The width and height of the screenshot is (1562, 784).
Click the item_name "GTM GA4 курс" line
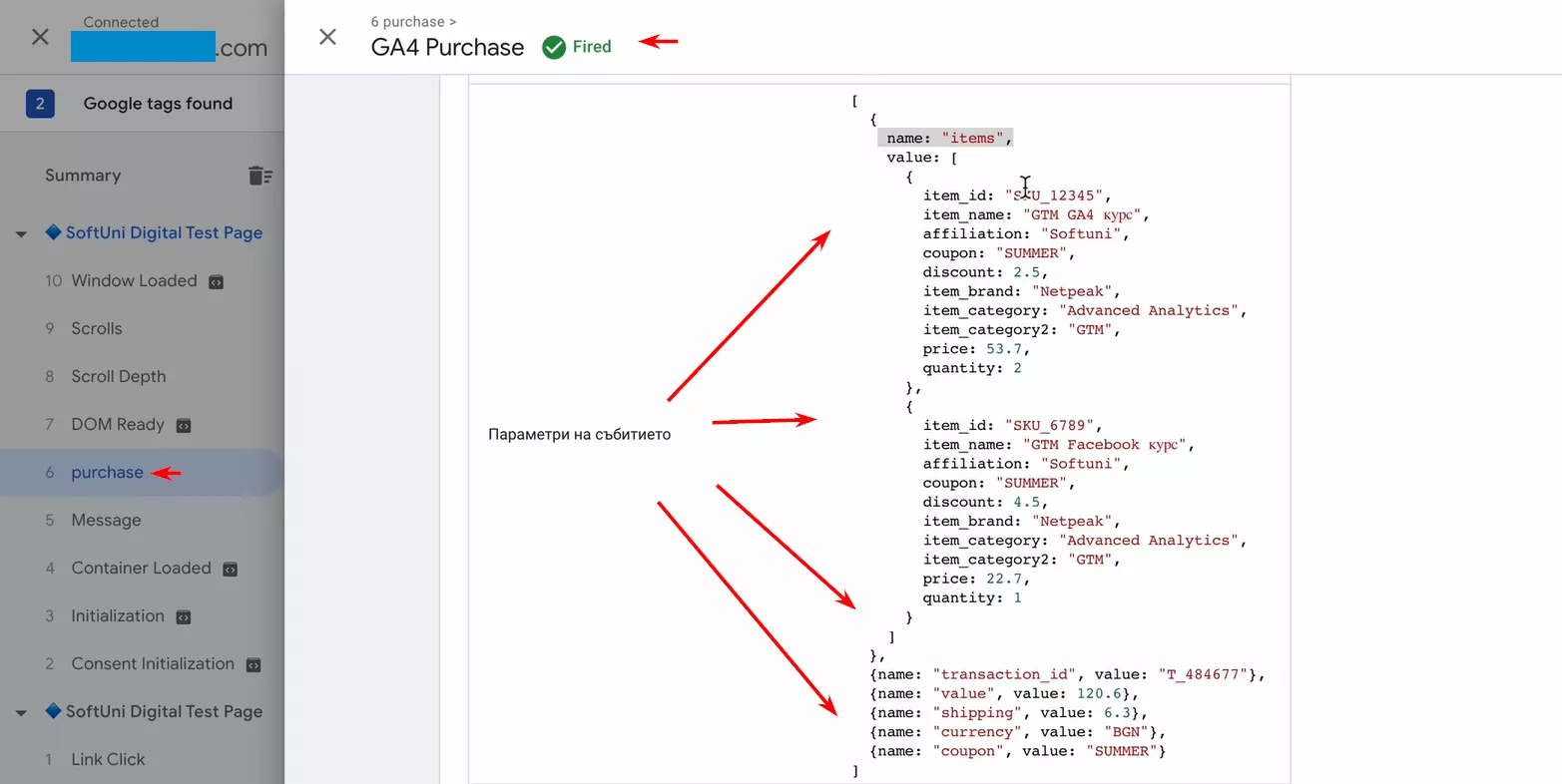point(1037,214)
